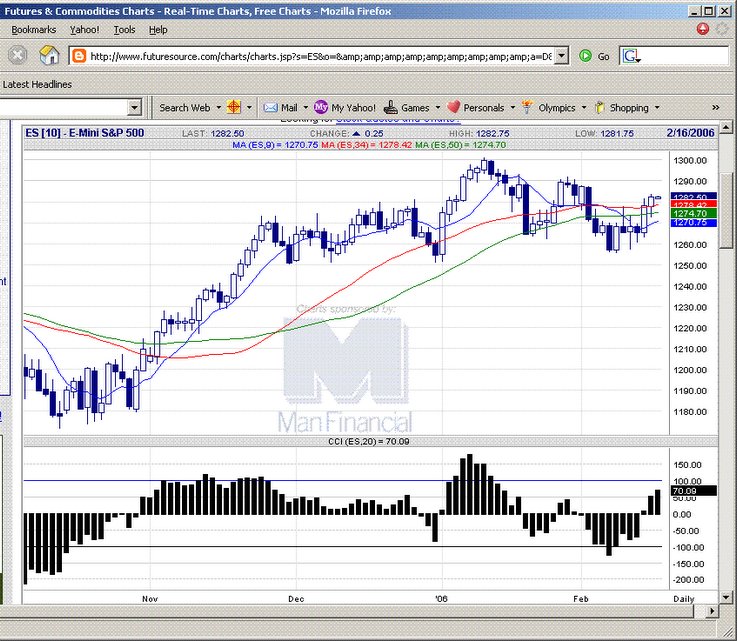Click the horizontal scrollbar right arrow

[x=712, y=611]
